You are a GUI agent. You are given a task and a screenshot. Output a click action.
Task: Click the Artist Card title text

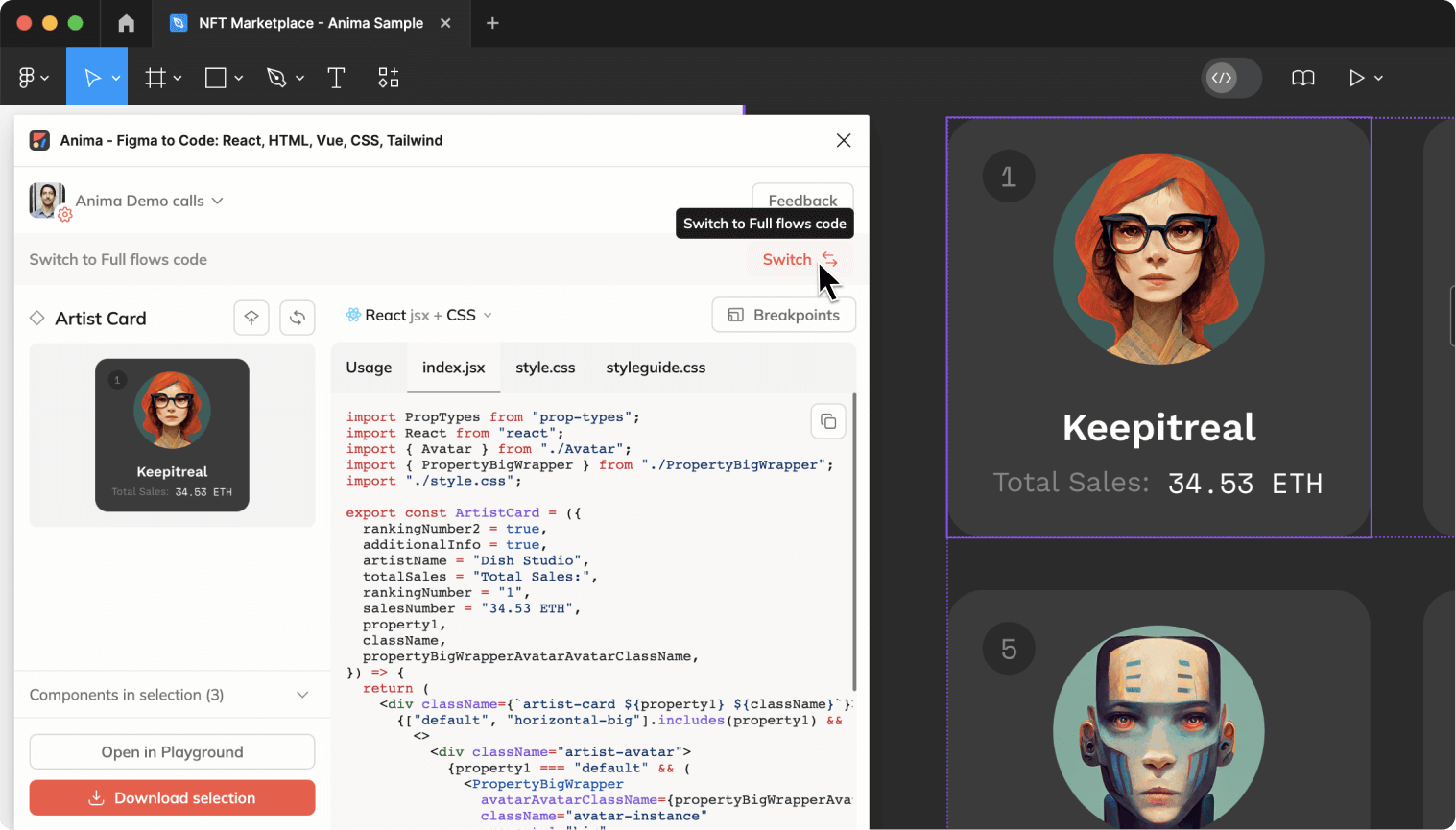[x=101, y=318]
